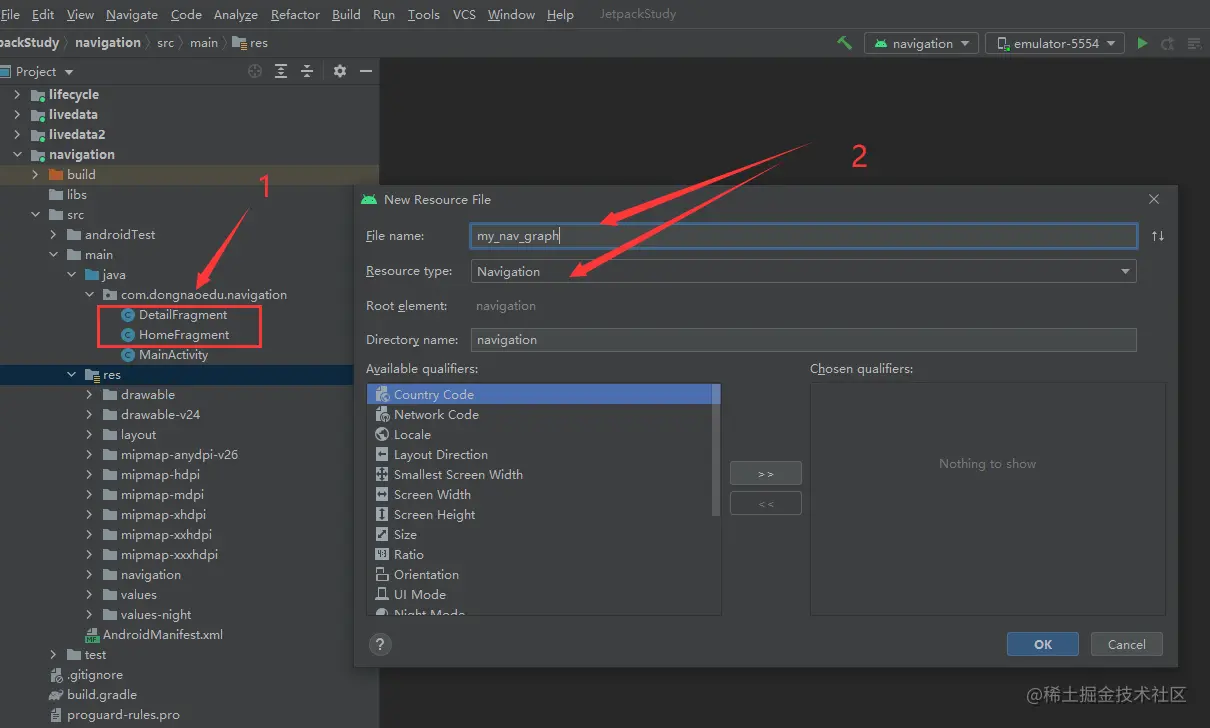Click the OK button
Screen dimensions: 1210x728
click(1042, 644)
